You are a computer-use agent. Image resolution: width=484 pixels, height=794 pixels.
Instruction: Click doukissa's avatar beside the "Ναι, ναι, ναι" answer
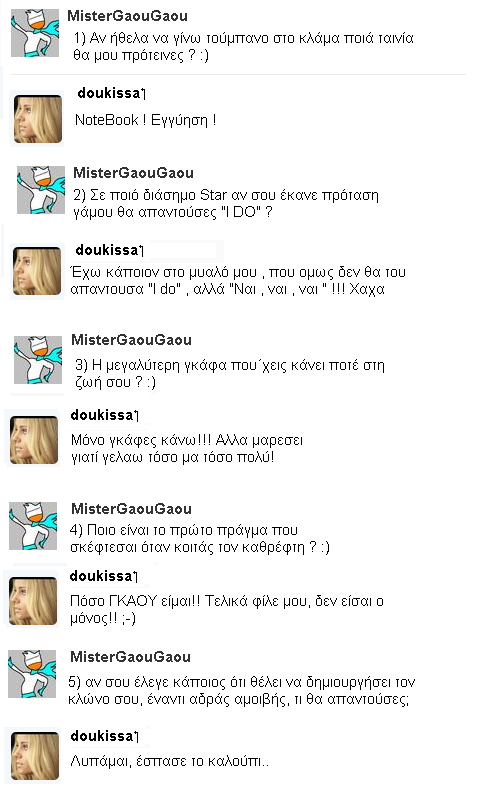pos(36,271)
